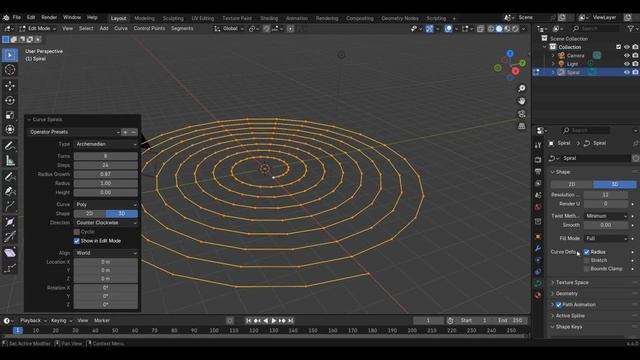Switch perspective/orthographic grid icon
Screen dimensions: 640x360
click(x=522, y=126)
